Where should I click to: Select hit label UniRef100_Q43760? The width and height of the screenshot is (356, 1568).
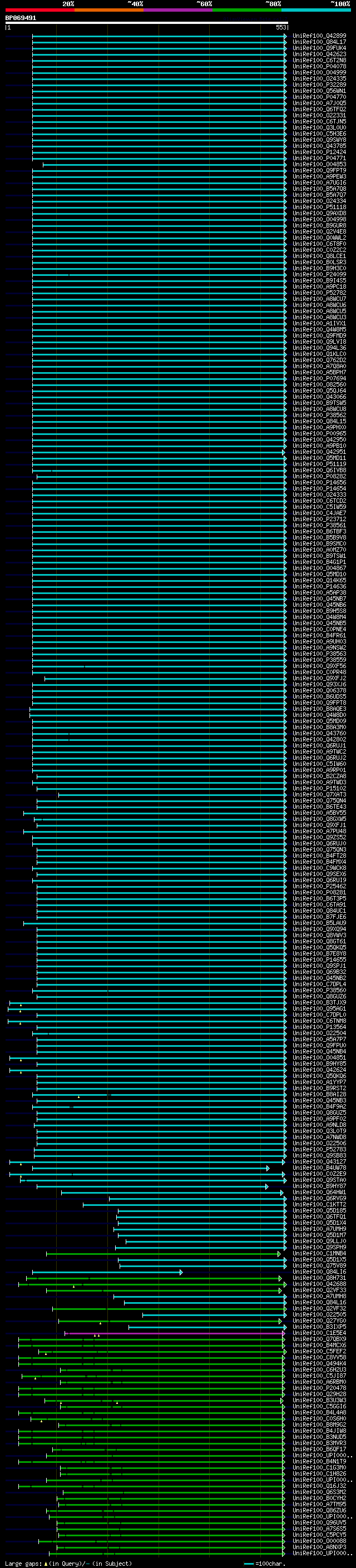point(319,734)
